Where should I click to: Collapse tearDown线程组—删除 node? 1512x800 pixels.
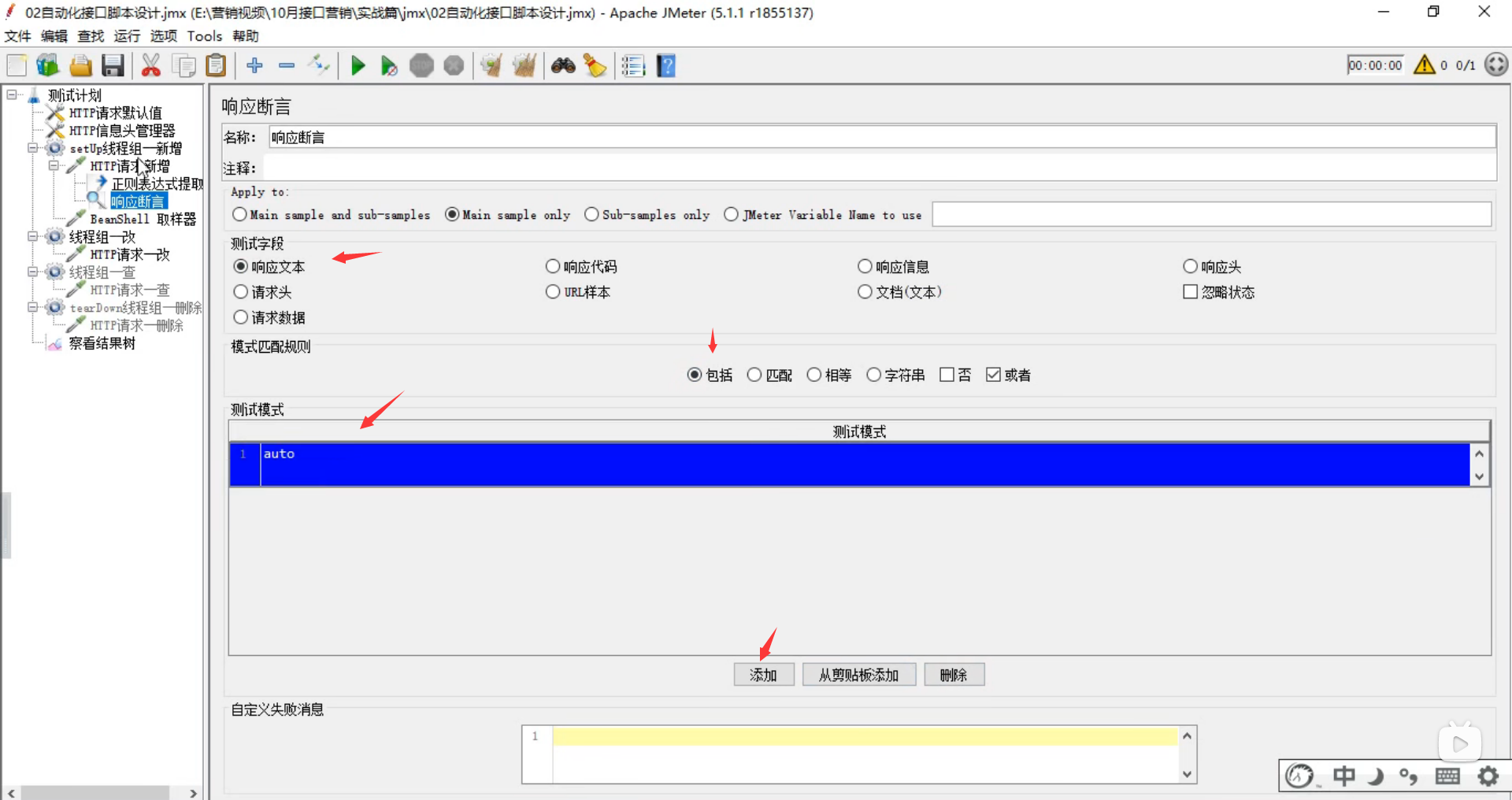tap(33, 307)
